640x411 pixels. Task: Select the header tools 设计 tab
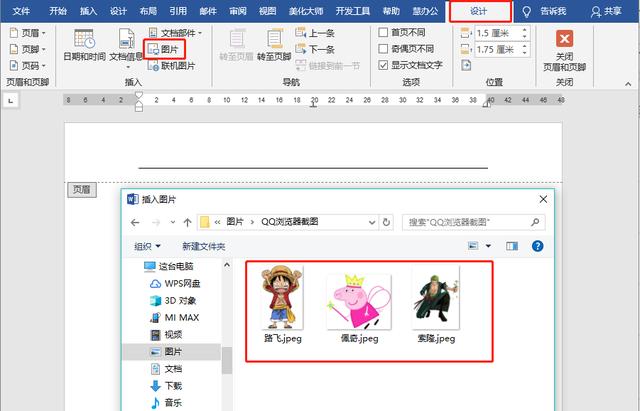tap(479, 11)
